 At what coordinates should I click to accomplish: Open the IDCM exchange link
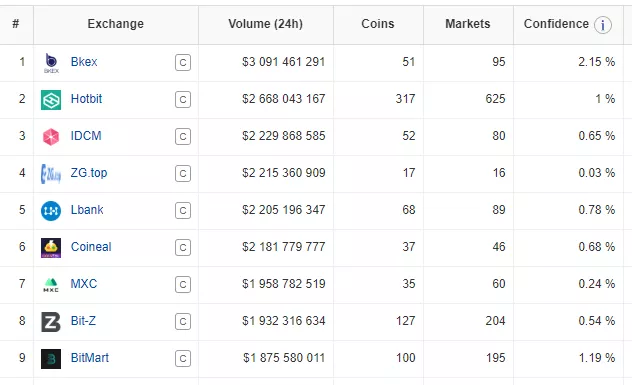click(86, 136)
